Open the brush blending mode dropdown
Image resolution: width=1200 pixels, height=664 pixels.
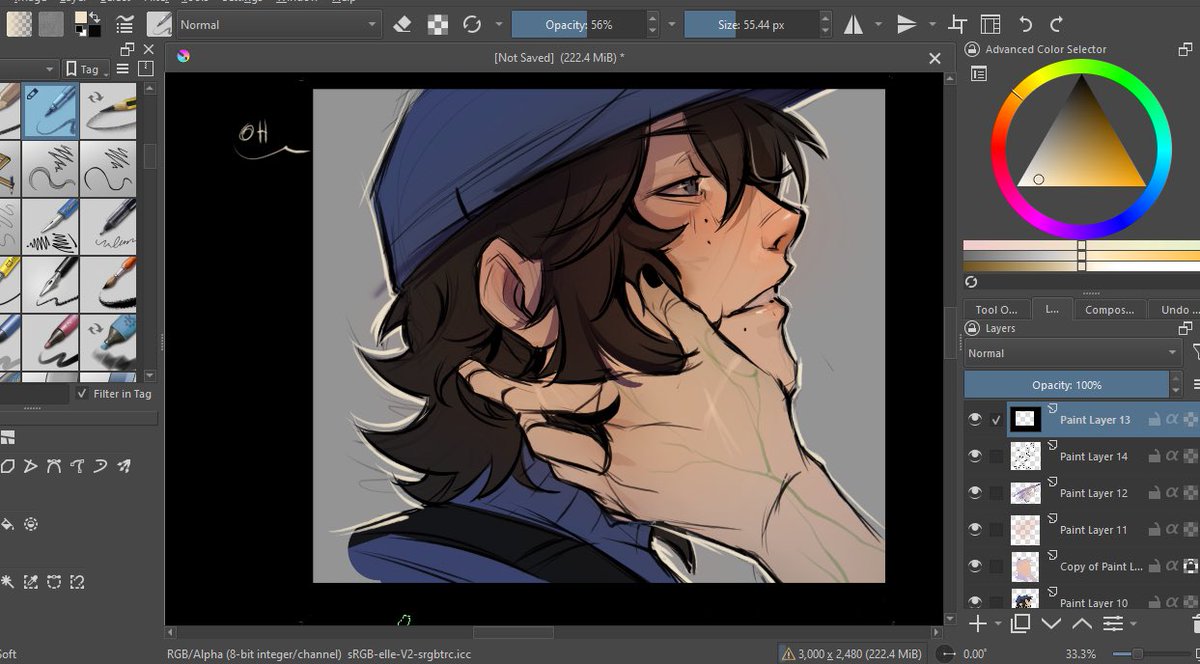pos(278,24)
